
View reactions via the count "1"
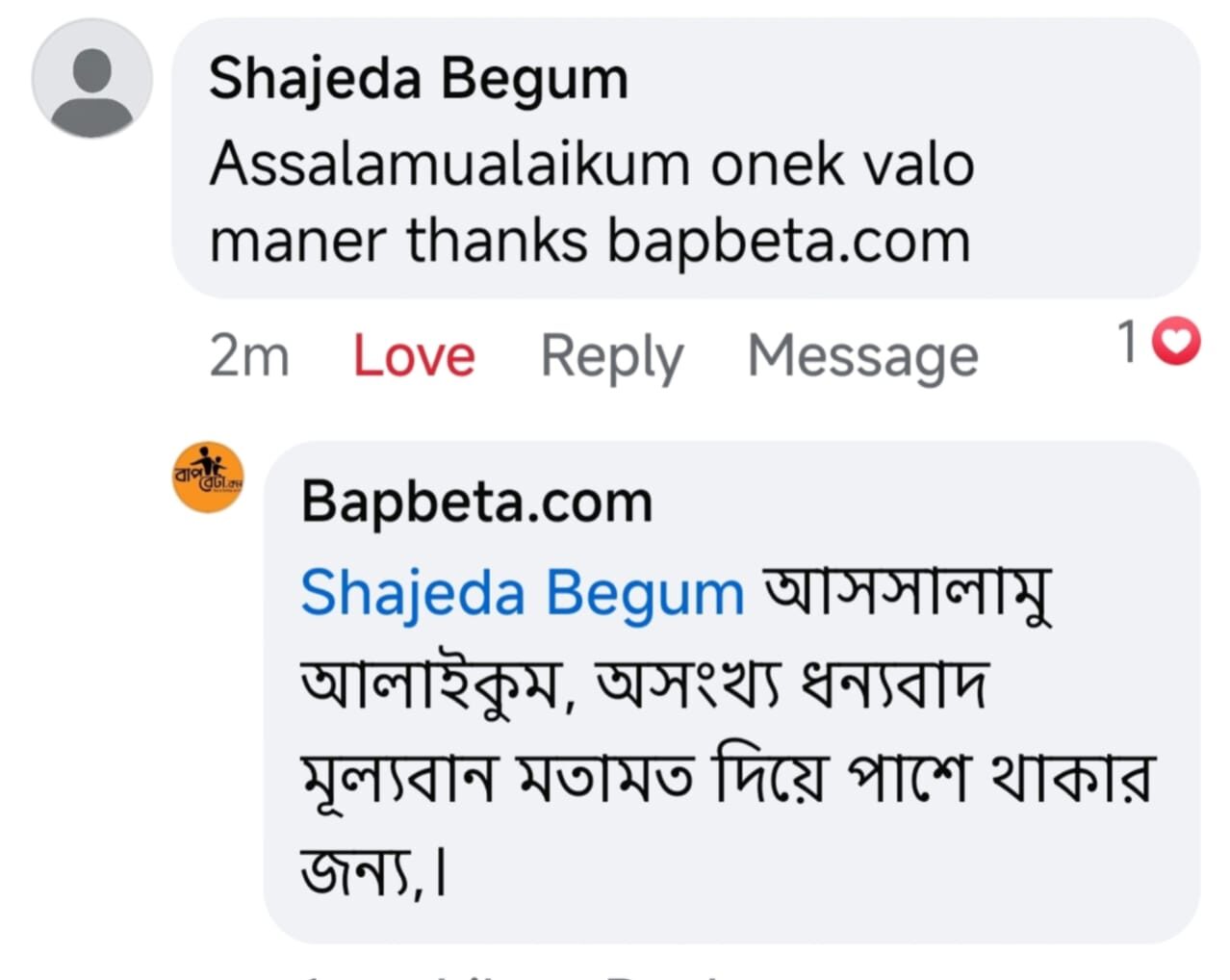pyautogui.click(x=1128, y=342)
